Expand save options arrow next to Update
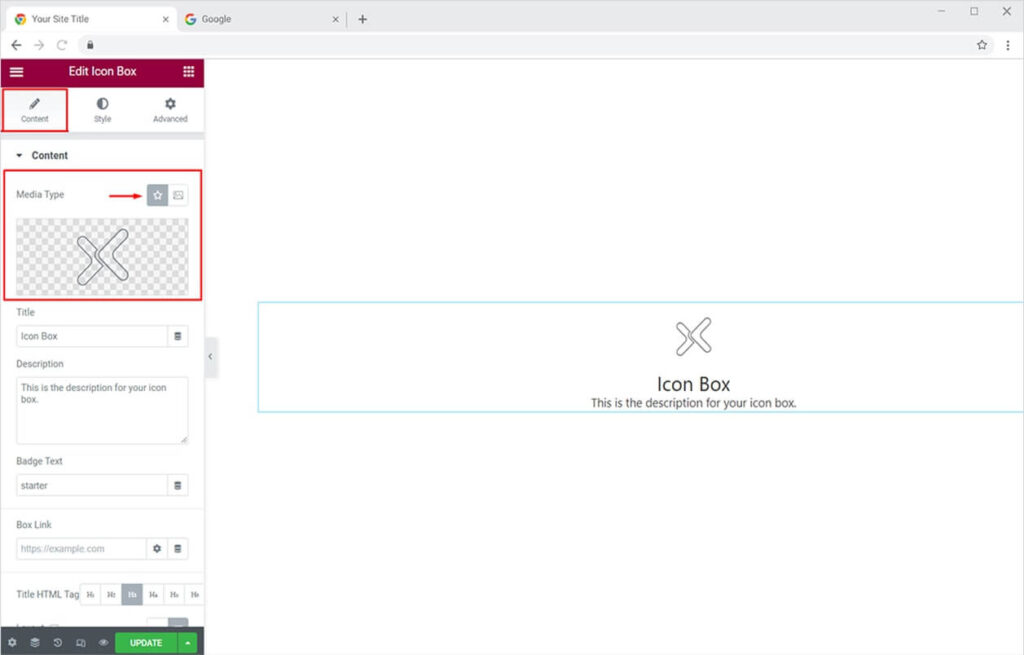Image resolution: width=1024 pixels, height=655 pixels. click(187, 643)
